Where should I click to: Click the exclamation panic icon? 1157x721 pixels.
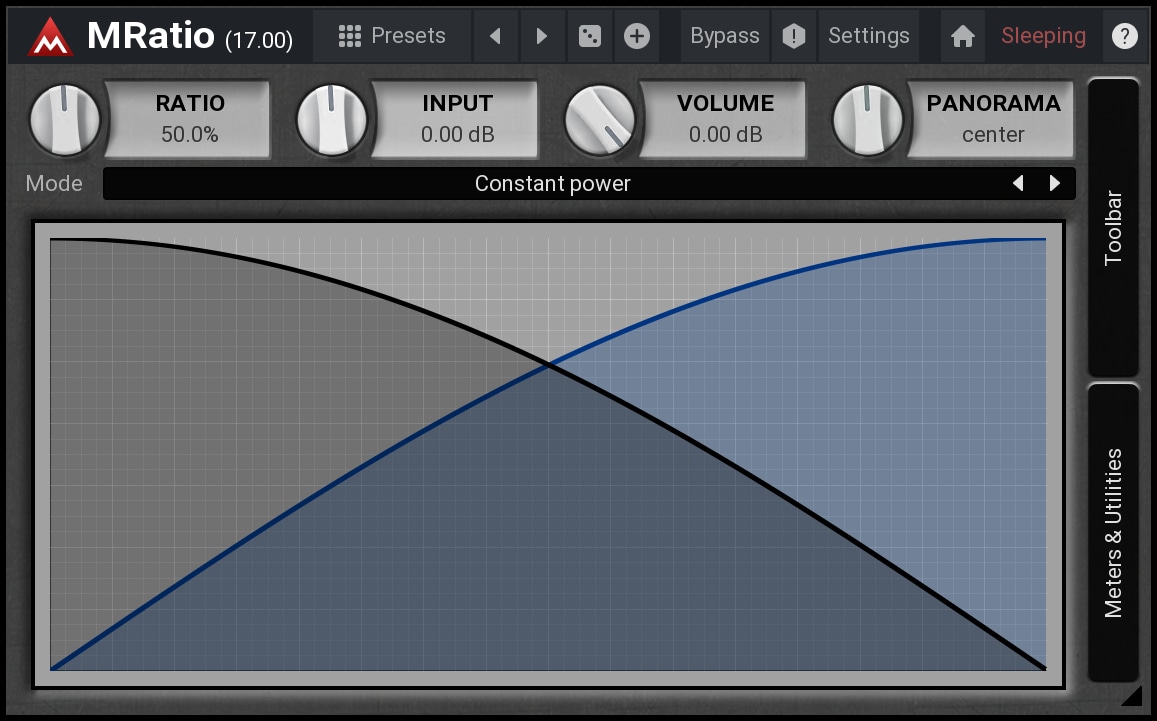[x=793, y=37]
